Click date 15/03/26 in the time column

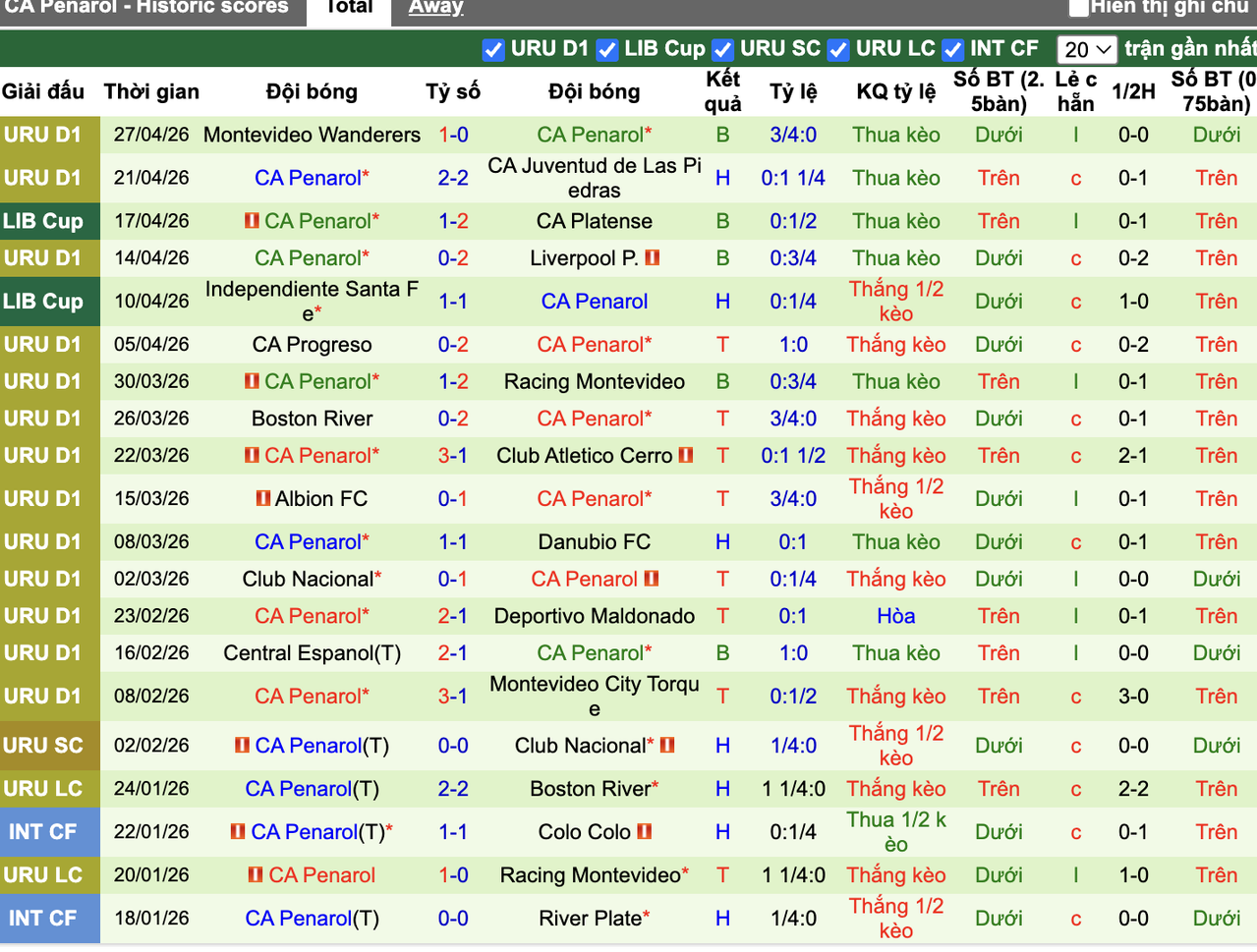tap(151, 499)
